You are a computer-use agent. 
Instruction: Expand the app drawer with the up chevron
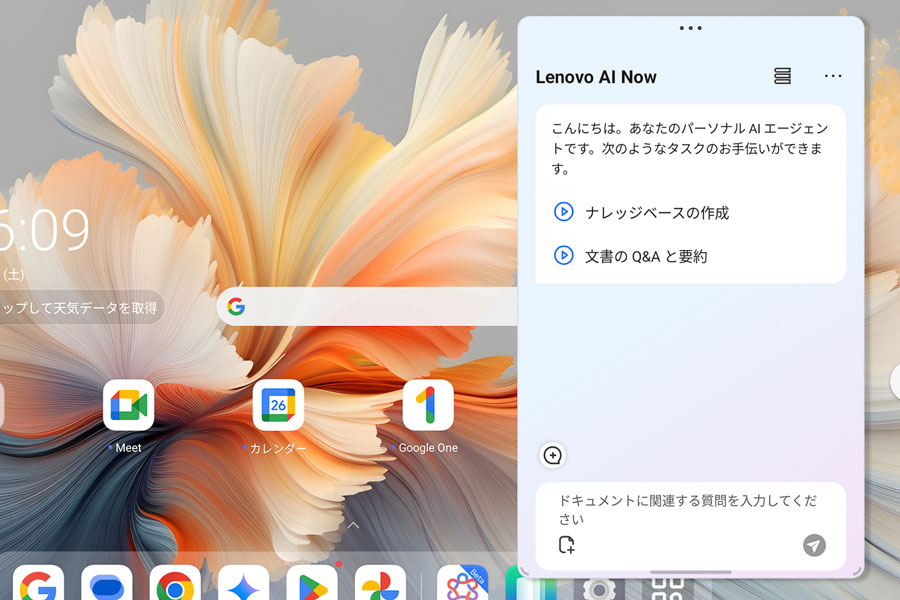pyautogui.click(x=354, y=525)
